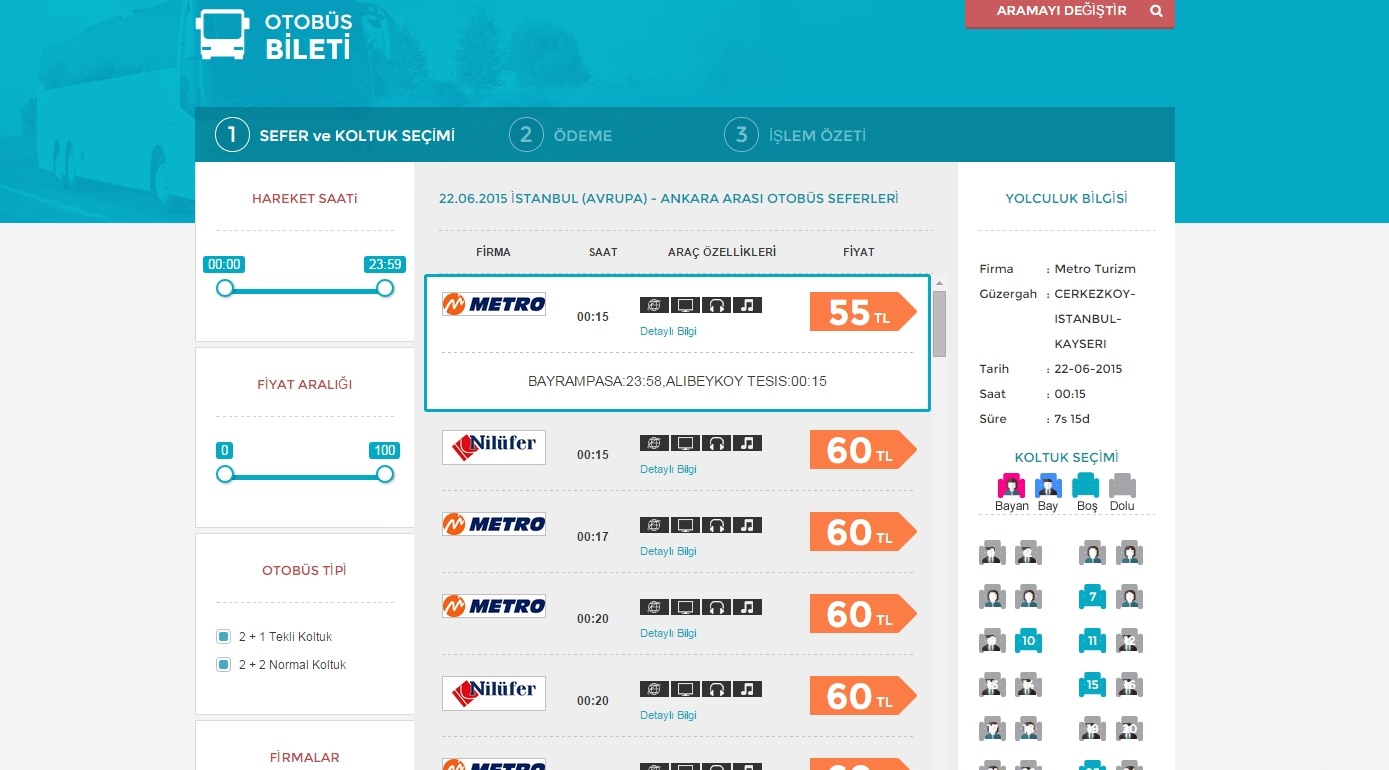
Task: Click the teal Boş seat legend icon
Action: (1086, 485)
